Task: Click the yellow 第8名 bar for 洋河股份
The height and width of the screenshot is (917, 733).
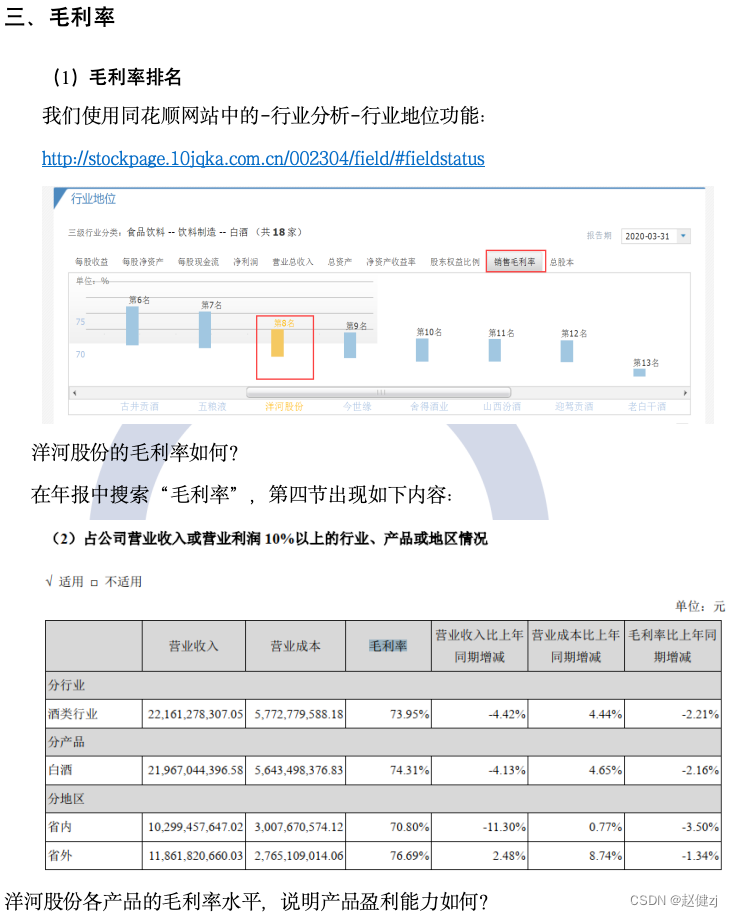Action: tap(277, 343)
